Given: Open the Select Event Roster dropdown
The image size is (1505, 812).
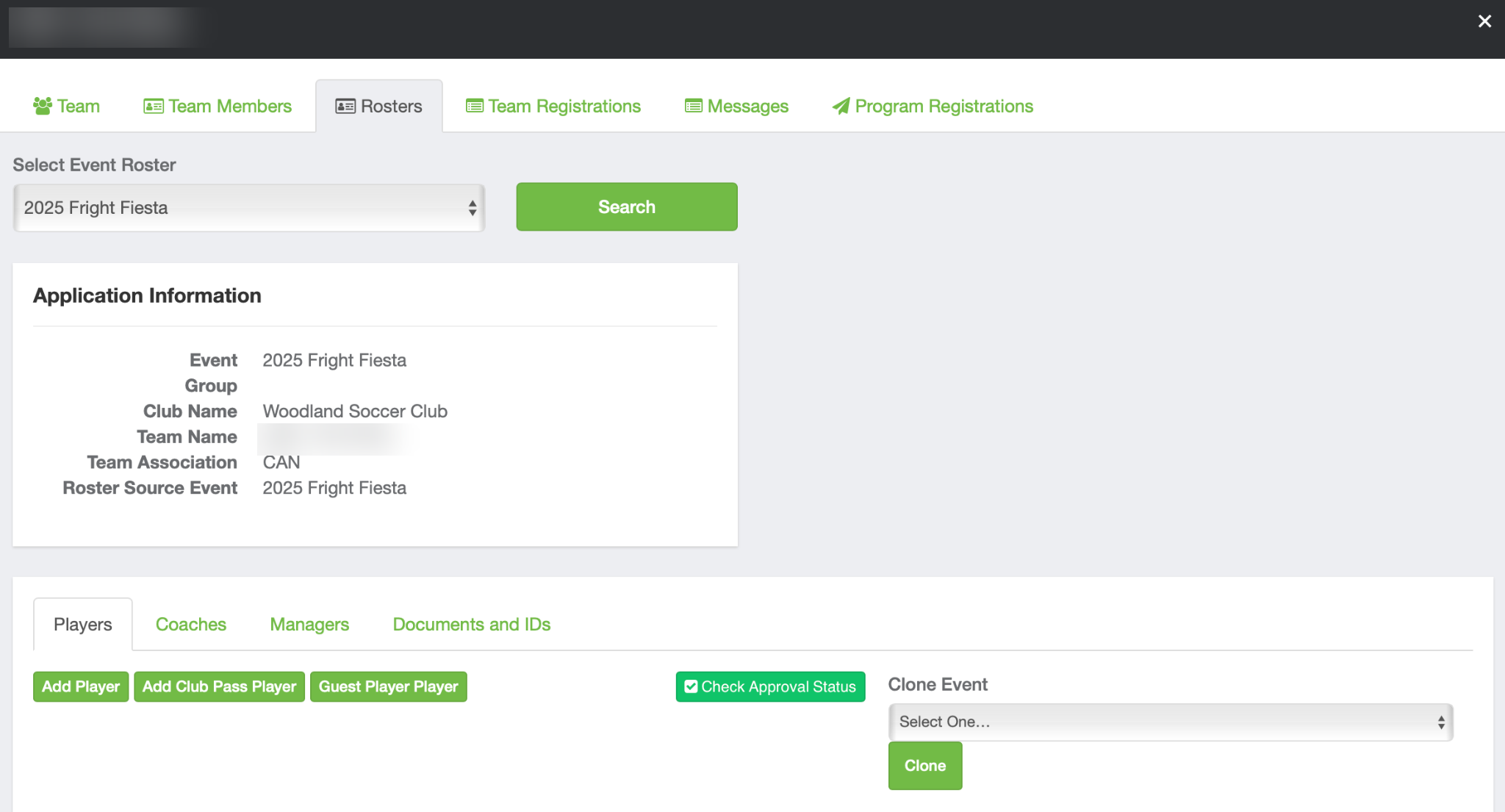Looking at the screenshot, I should click(249, 208).
